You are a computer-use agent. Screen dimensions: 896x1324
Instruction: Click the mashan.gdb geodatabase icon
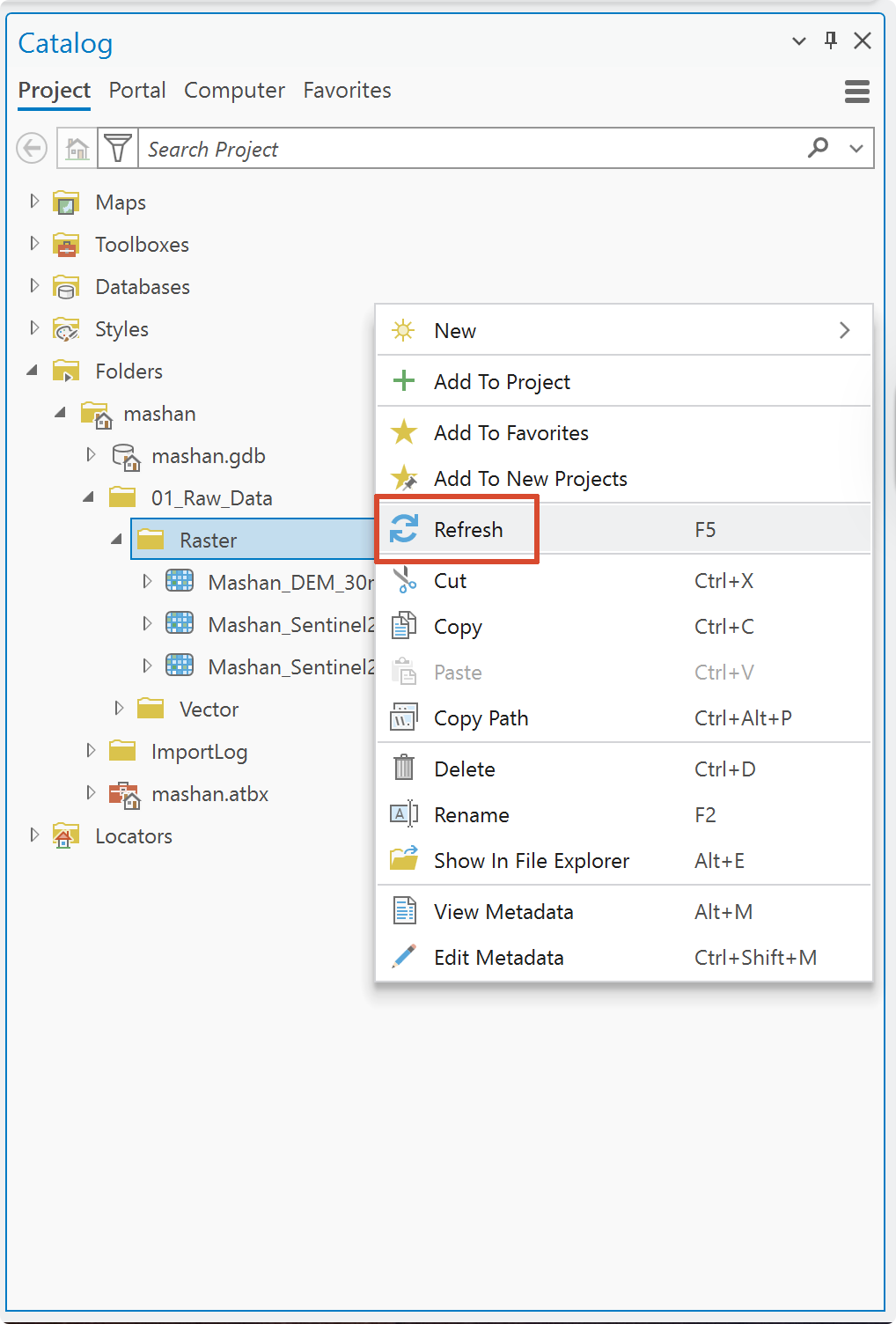(126, 456)
